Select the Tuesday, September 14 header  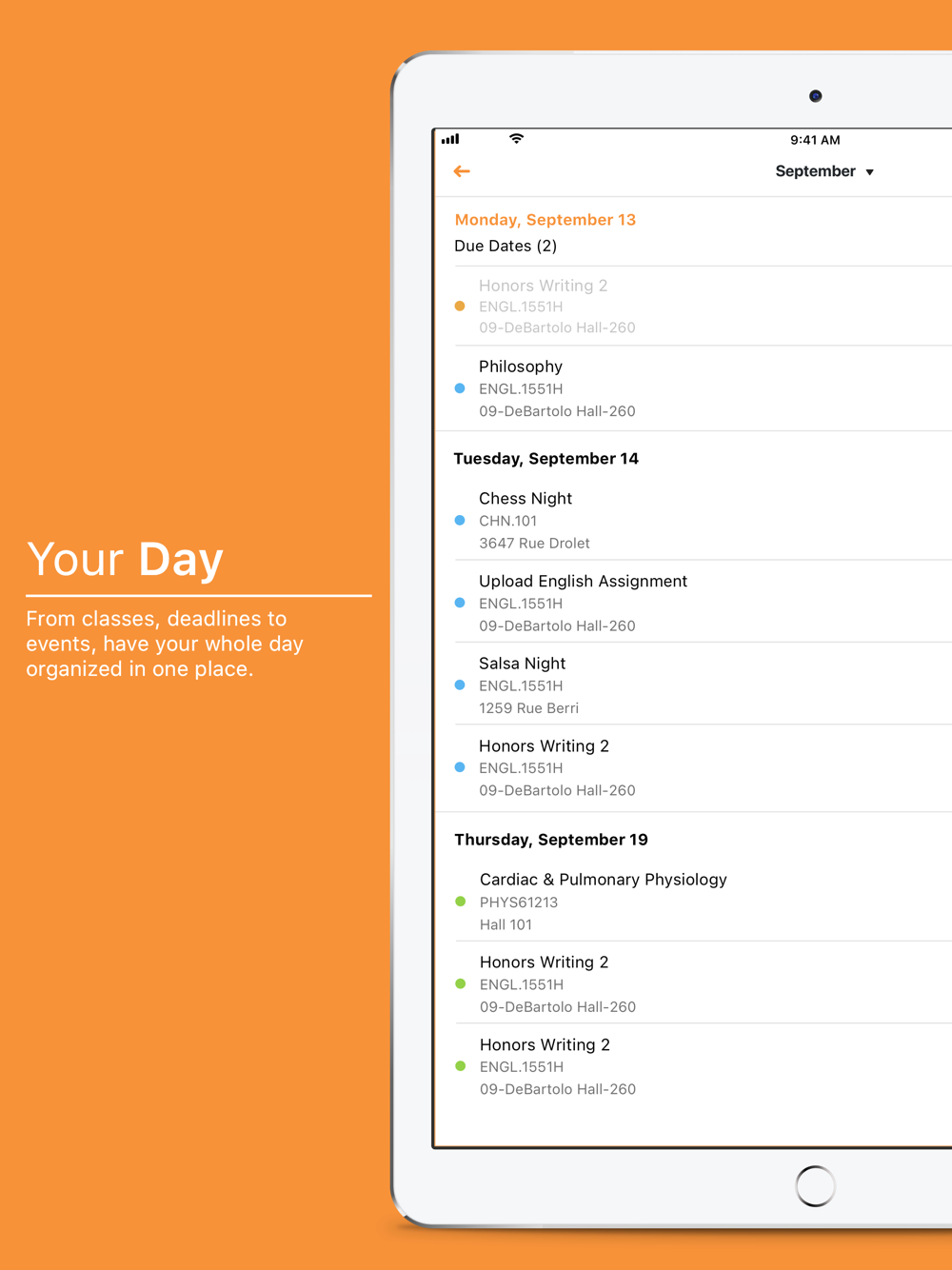(545, 459)
